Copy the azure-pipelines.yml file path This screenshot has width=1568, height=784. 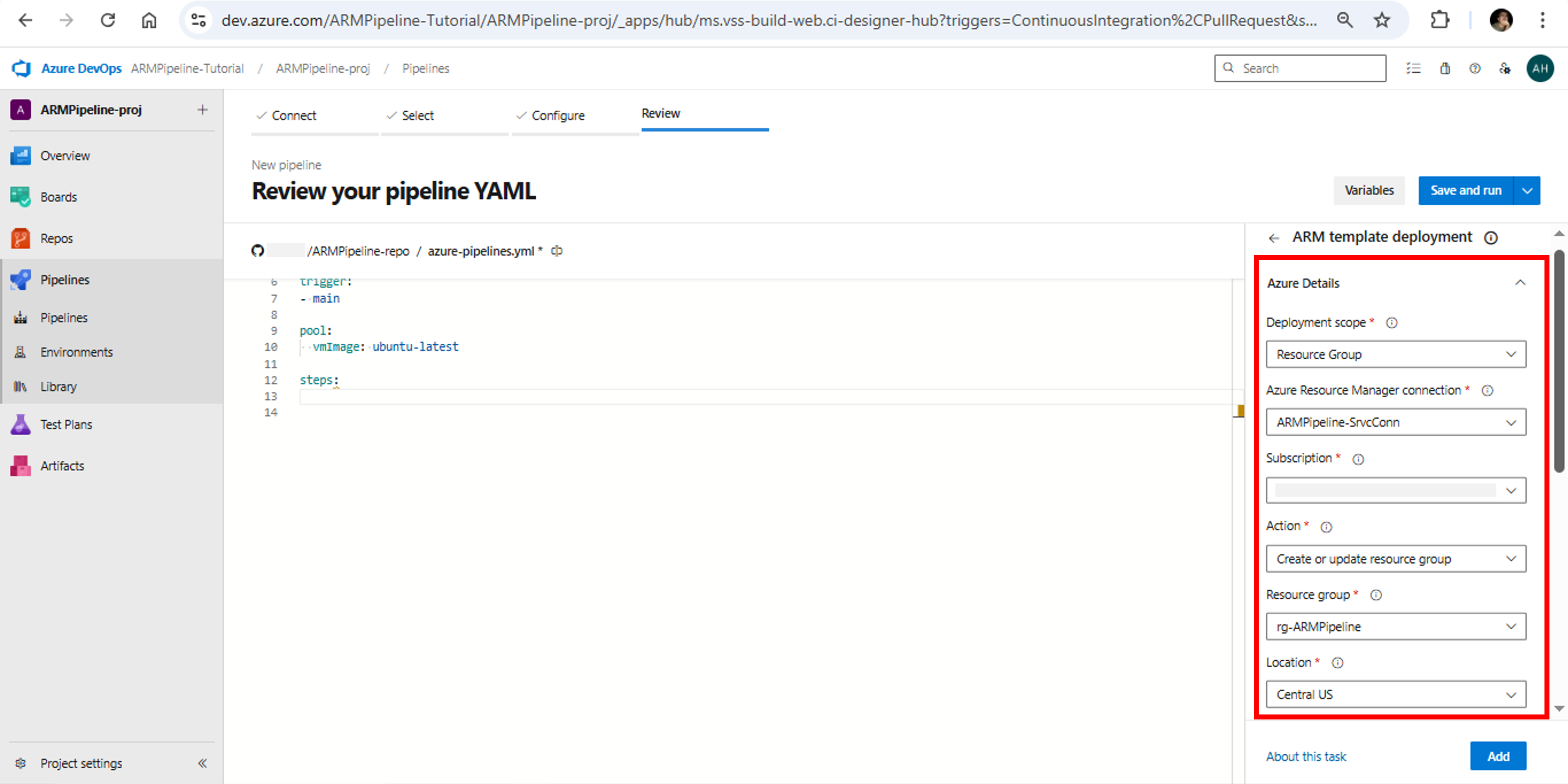click(x=556, y=250)
